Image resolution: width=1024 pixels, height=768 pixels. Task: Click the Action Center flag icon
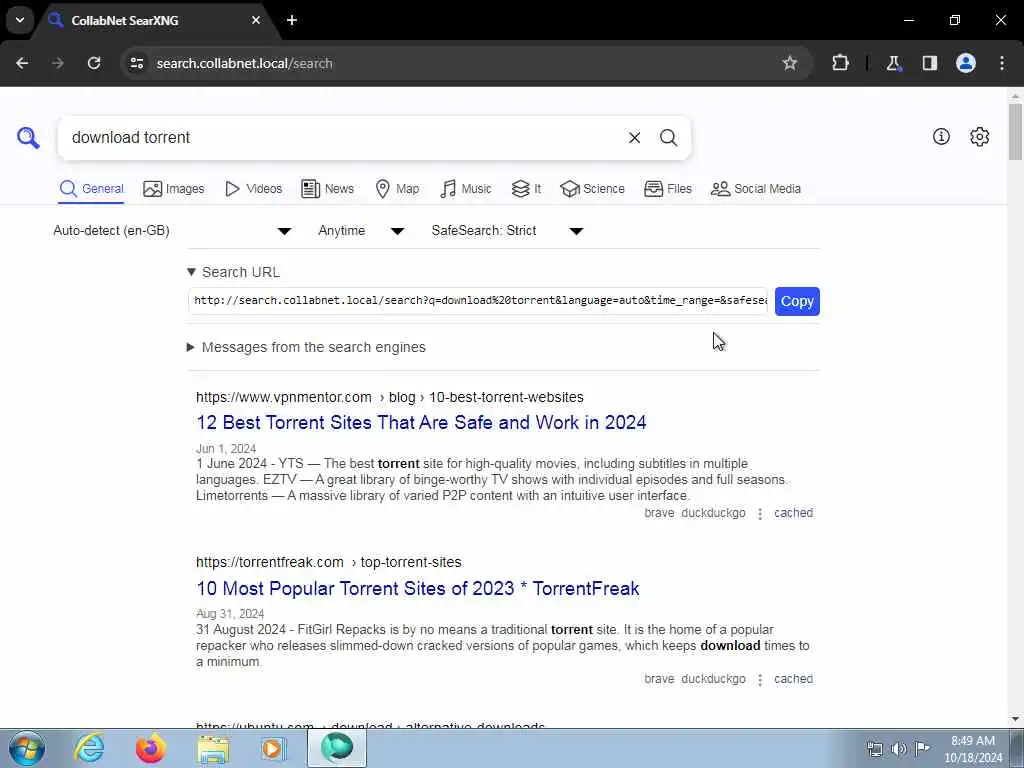click(922, 748)
